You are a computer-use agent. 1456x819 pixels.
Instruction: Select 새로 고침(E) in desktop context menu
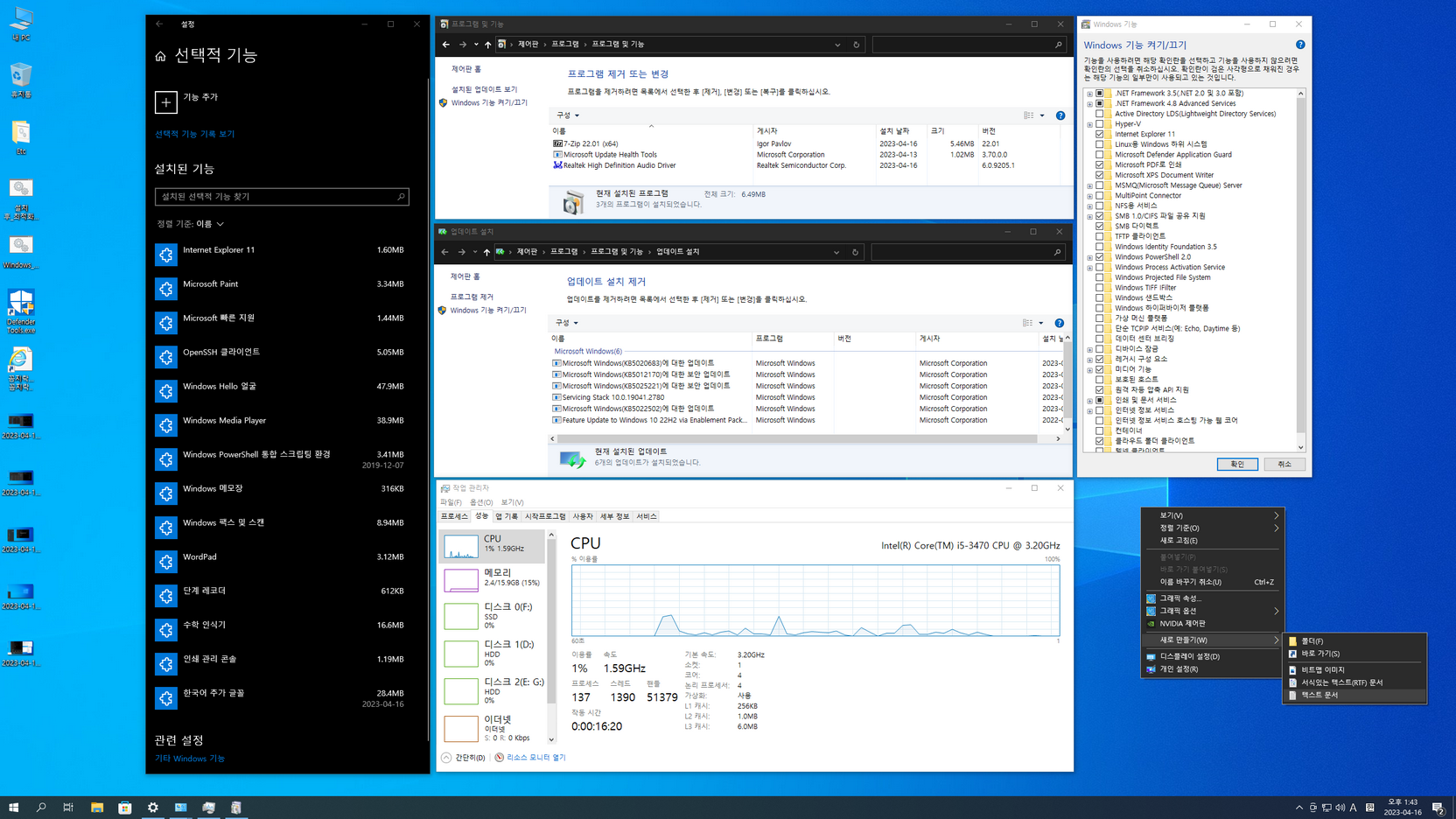(1212, 541)
